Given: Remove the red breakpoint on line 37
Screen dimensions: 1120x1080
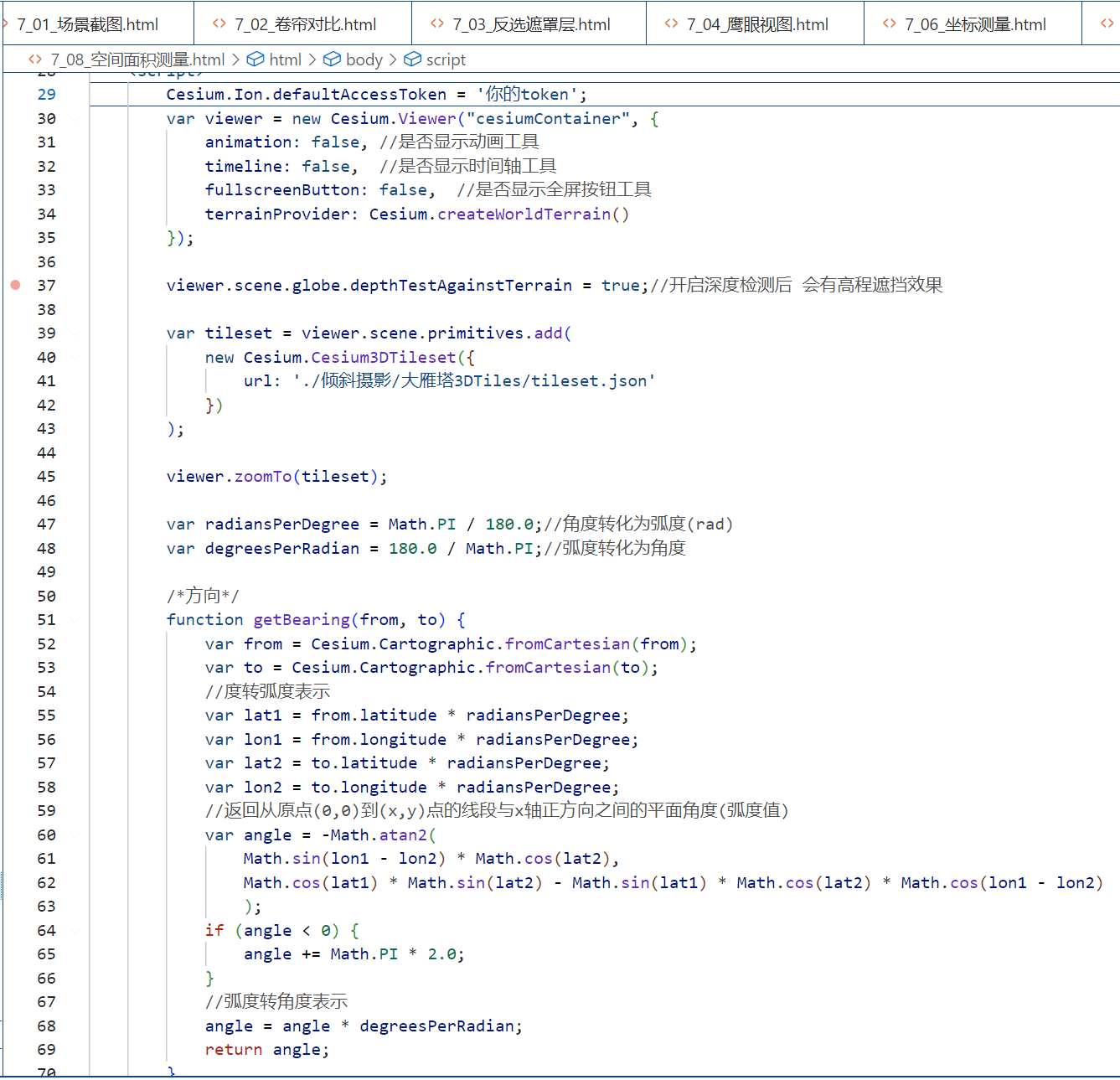Looking at the screenshot, I should (x=15, y=285).
